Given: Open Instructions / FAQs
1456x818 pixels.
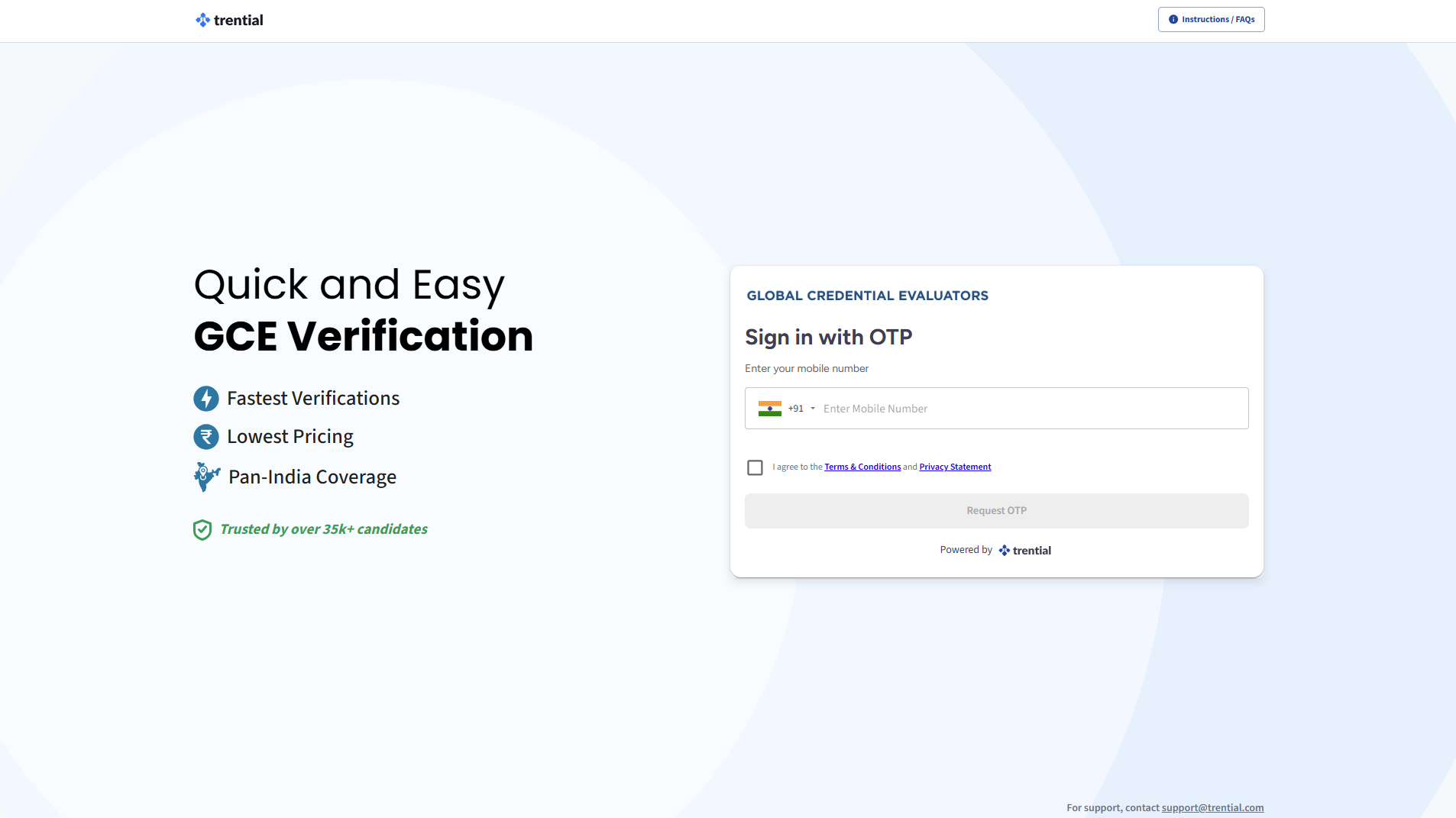Looking at the screenshot, I should pos(1211,20).
